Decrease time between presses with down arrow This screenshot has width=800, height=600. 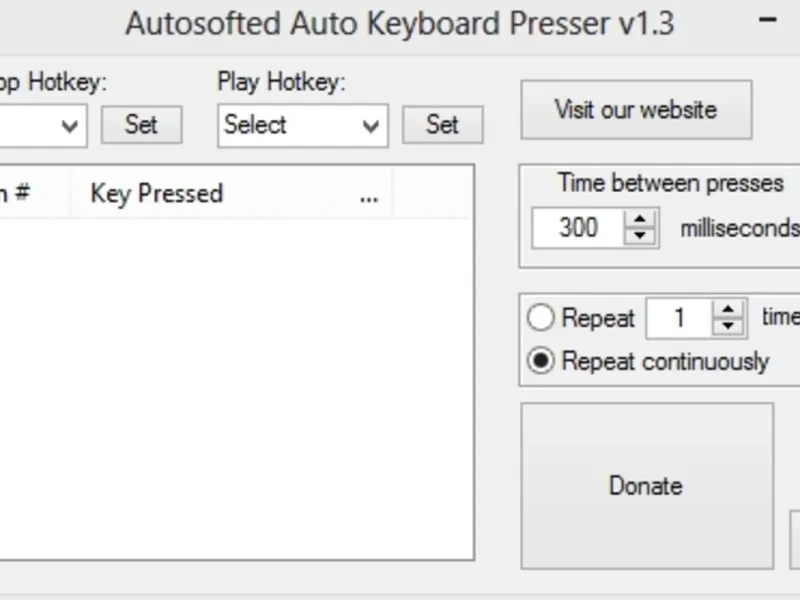pyautogui.click(x=640, y=237)
